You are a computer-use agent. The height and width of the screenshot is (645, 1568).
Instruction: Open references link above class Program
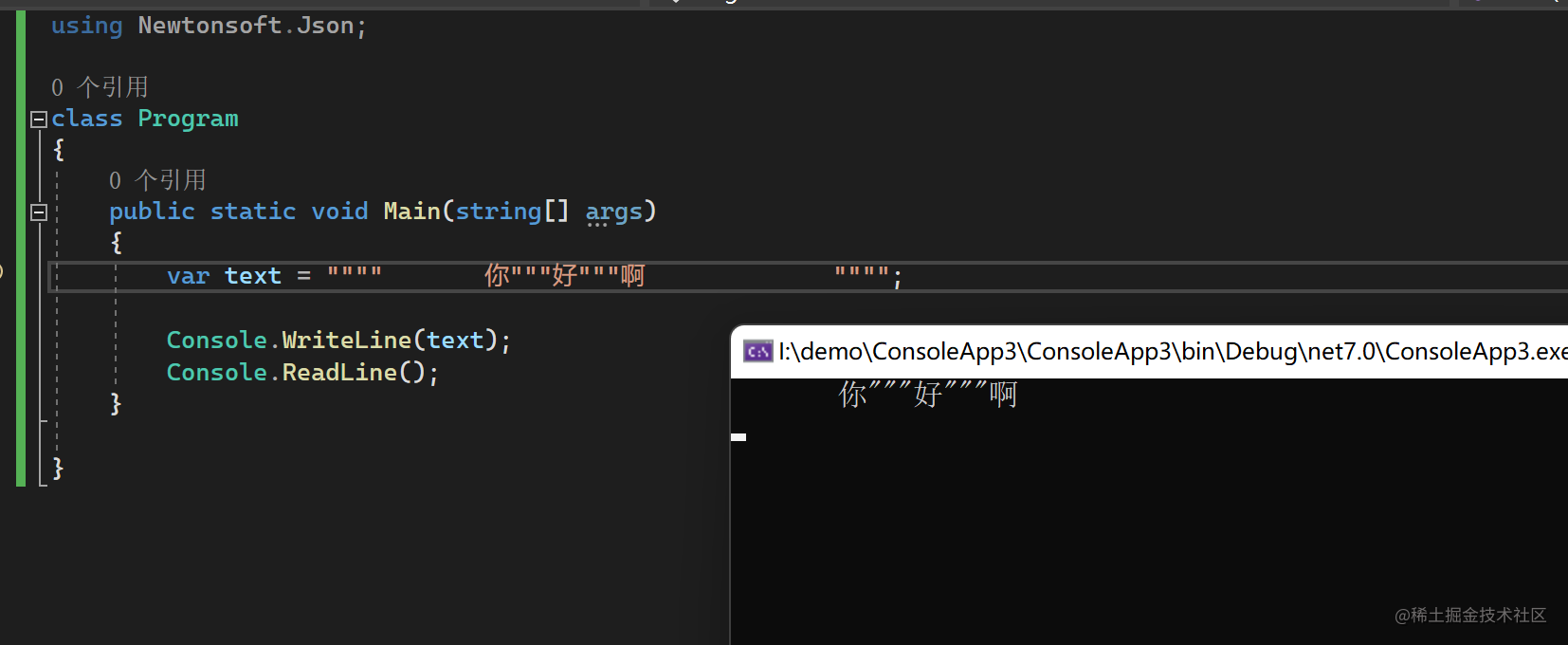(x=100, y=87)
